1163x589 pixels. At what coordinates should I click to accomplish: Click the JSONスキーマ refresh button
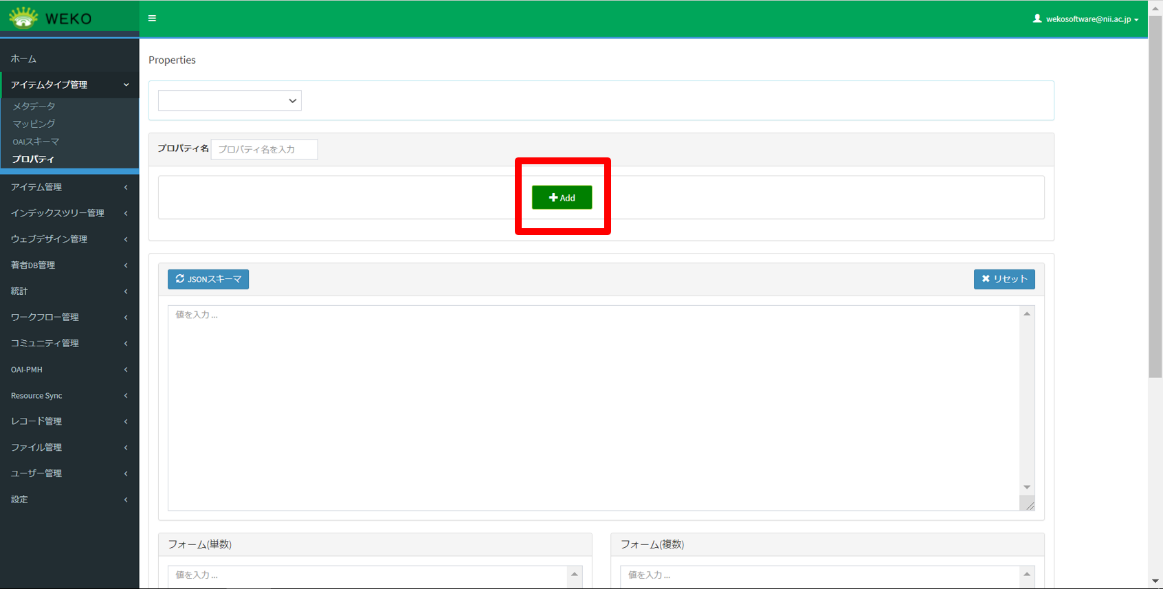point(208,279)
